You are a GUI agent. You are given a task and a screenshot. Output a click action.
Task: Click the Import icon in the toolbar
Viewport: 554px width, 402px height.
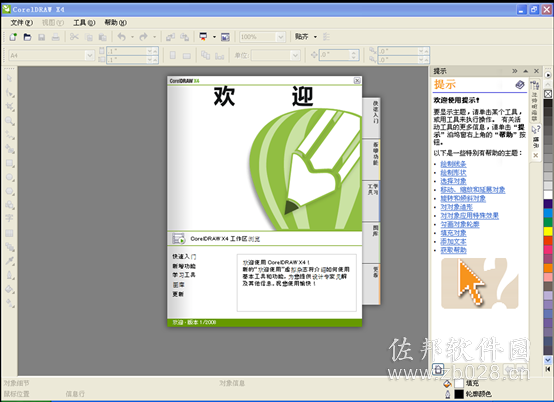pyautogui.click(x=171, y=37)
